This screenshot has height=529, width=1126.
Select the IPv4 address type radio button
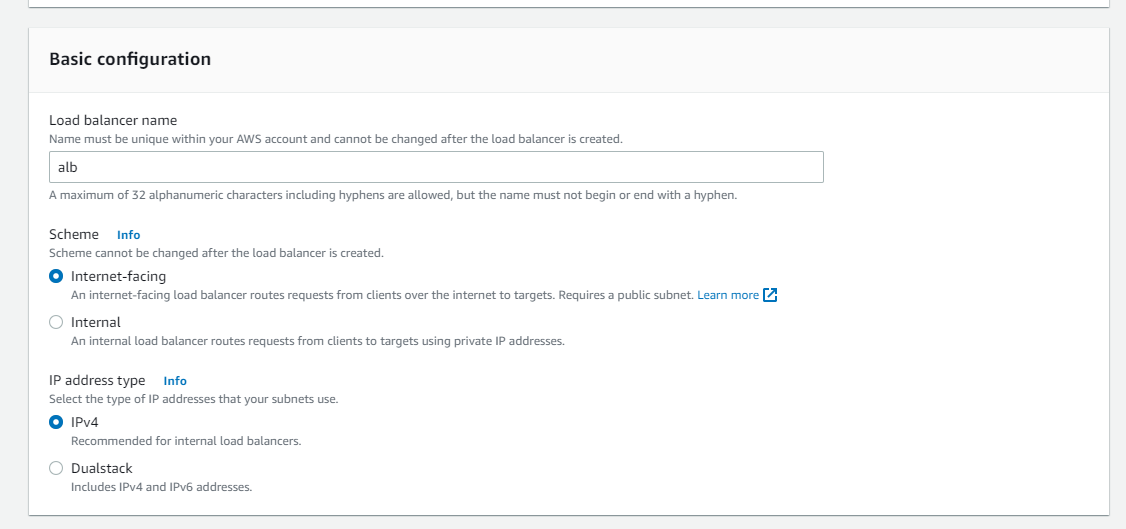click(56, 422)
